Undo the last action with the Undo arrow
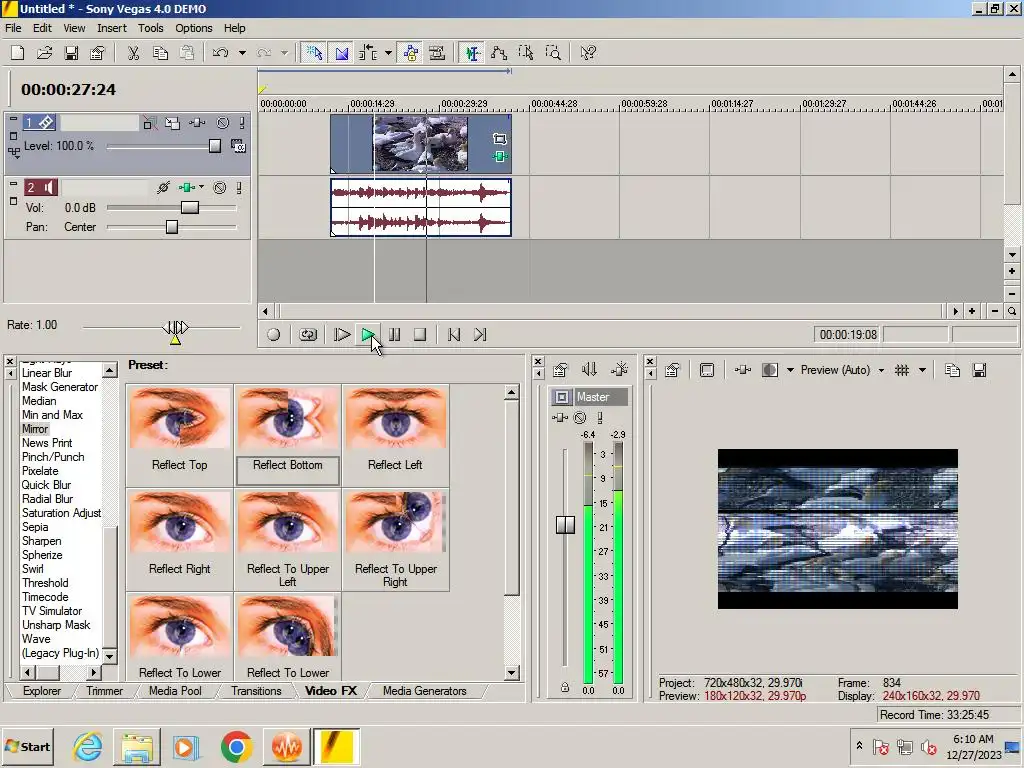This screenshot has width=1024, height=768. 220,53
